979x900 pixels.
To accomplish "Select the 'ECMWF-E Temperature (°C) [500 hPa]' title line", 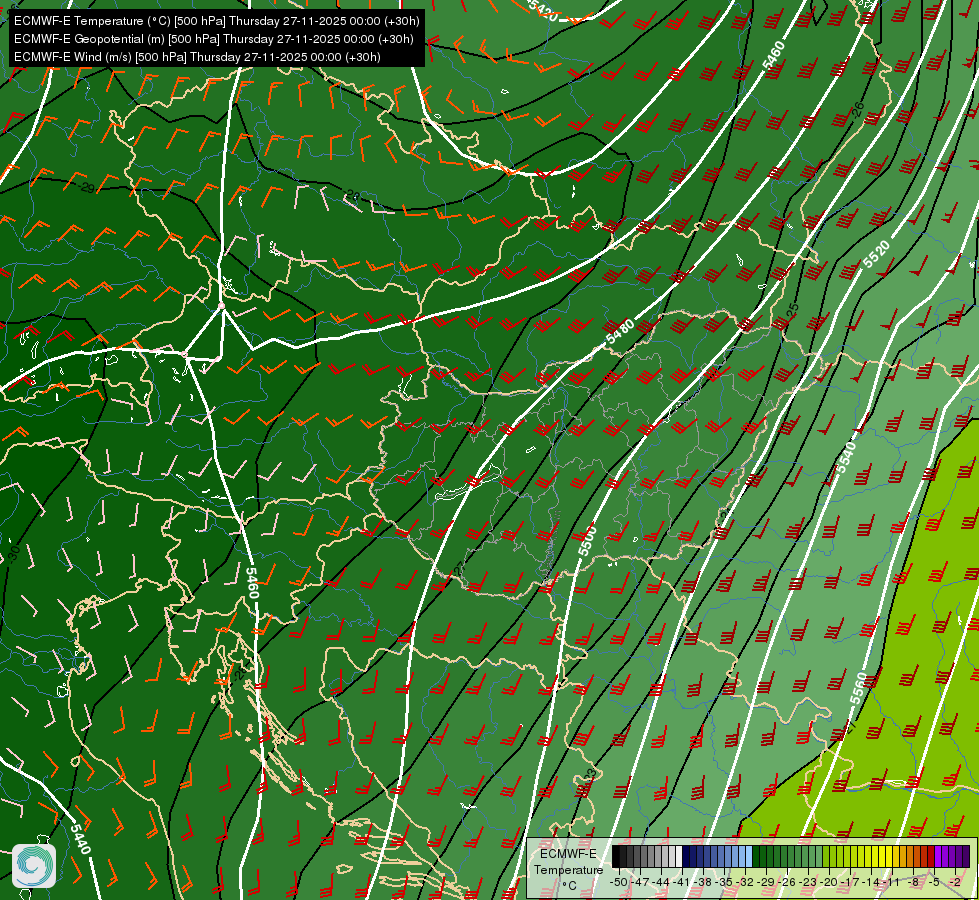I will (x=216, y=21).
